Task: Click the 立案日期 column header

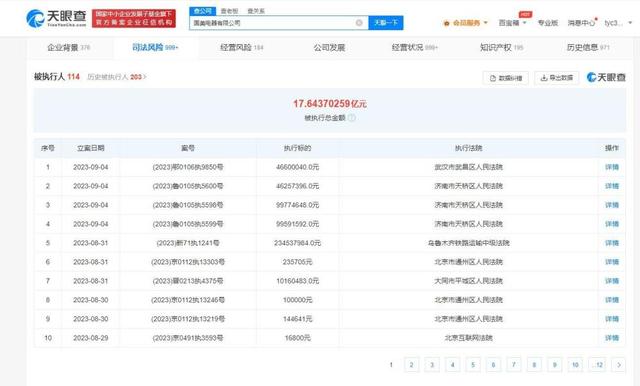Action: tap(91, 148)
